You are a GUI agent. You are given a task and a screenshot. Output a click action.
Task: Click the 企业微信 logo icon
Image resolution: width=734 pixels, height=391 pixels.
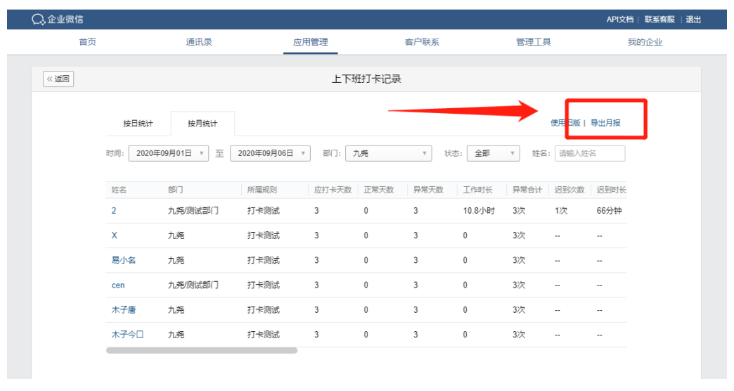coord(38,19)
